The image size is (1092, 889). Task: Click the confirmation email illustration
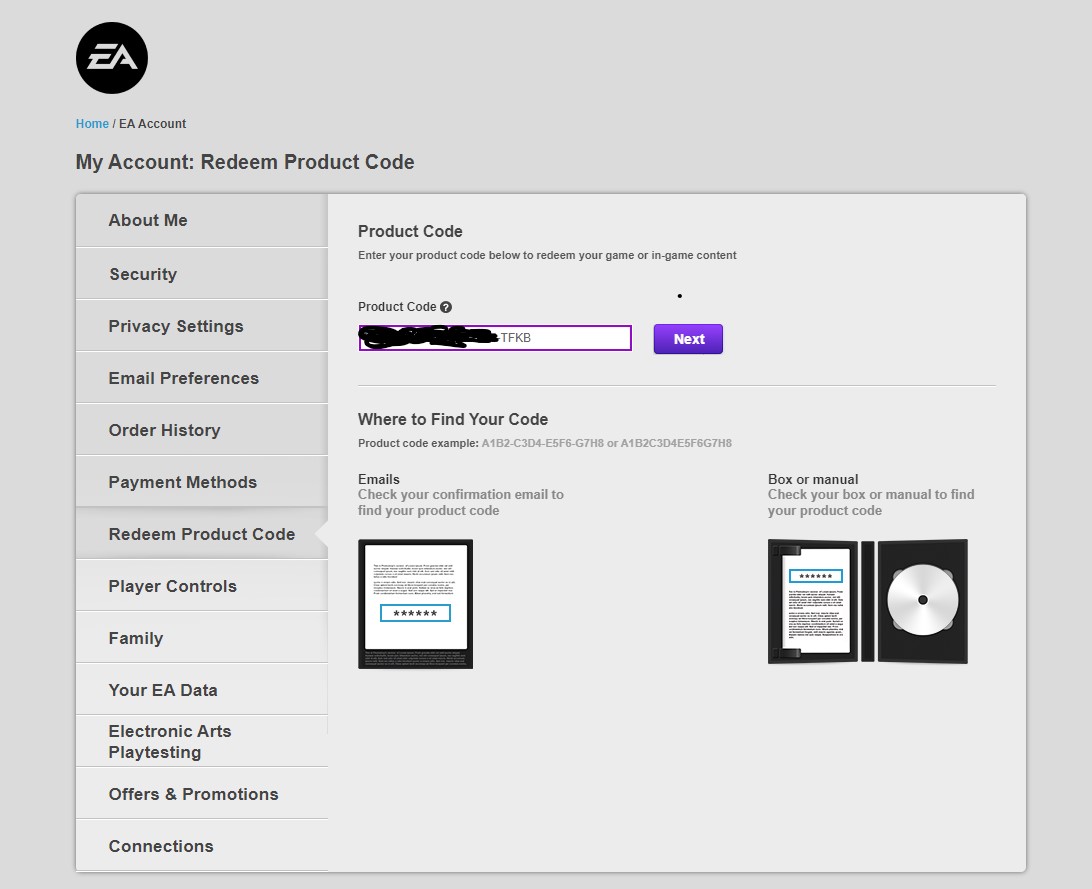415,604
